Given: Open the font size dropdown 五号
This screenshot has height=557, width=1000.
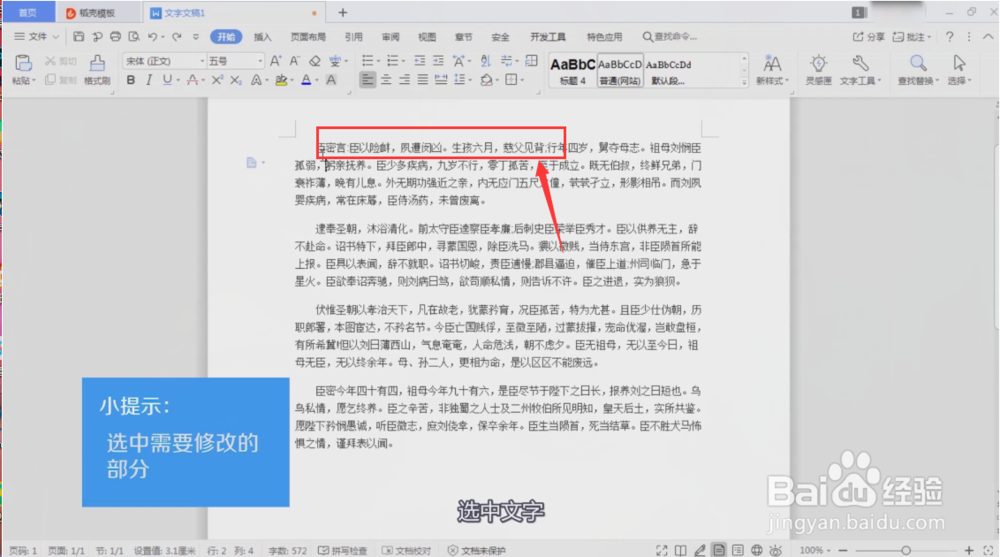Looking at the screenshot, I should coord(260,61).
